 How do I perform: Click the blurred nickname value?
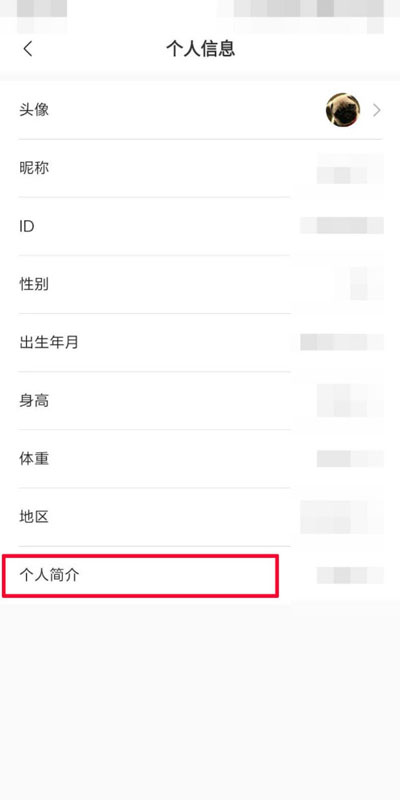coord(350,168)
